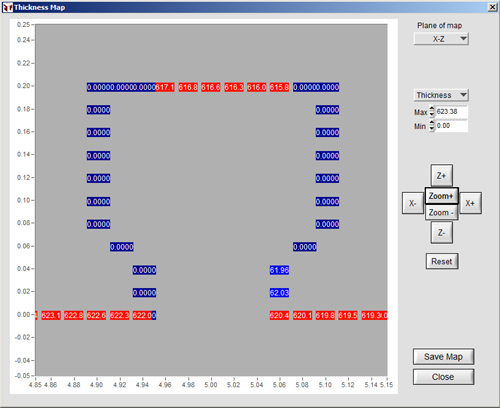Click the Z- pan button
The width and height of the screenshot is (500, 408).
[x=441, y=233]
